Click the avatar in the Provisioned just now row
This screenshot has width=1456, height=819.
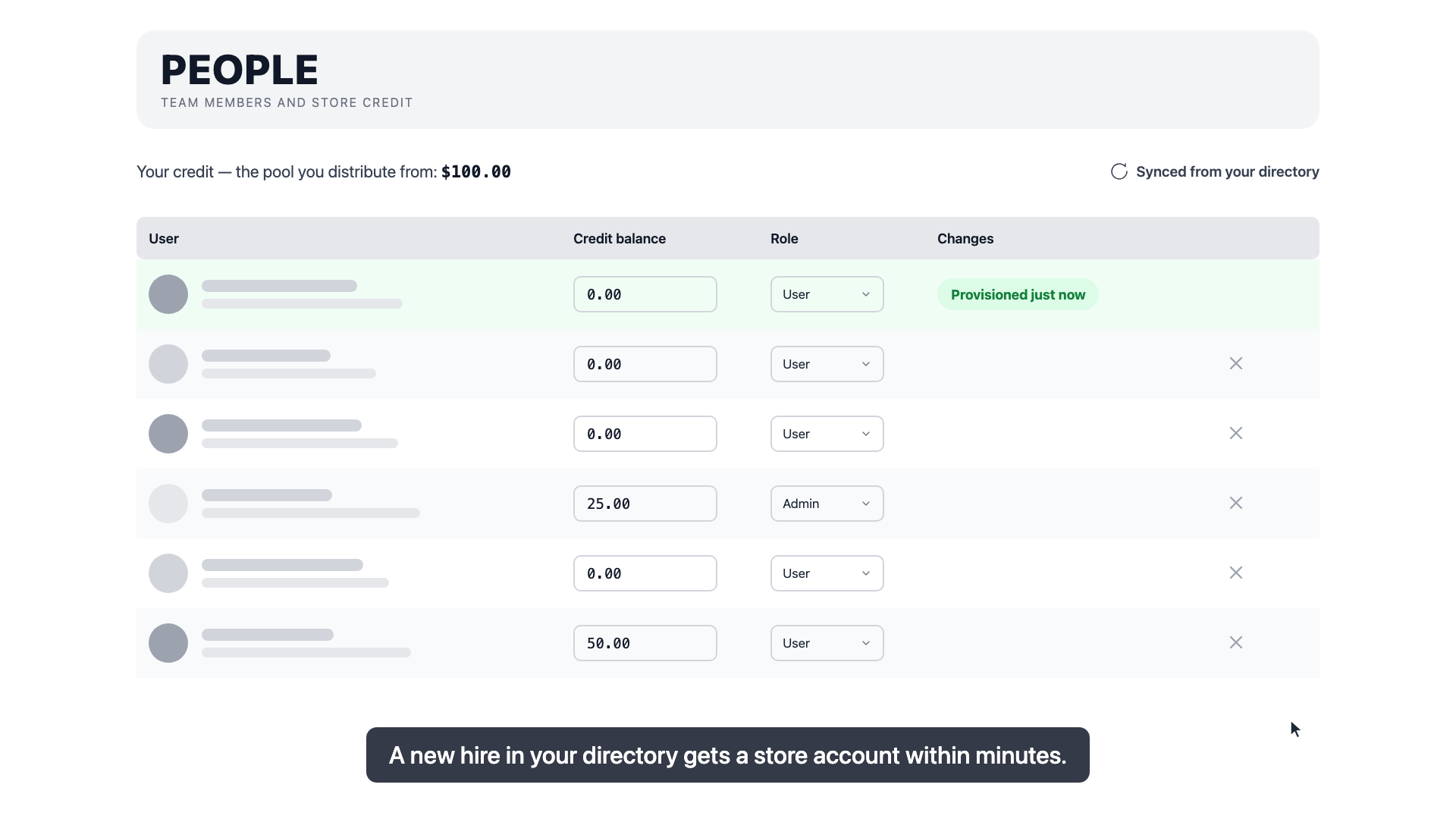[x=168, y=294]
